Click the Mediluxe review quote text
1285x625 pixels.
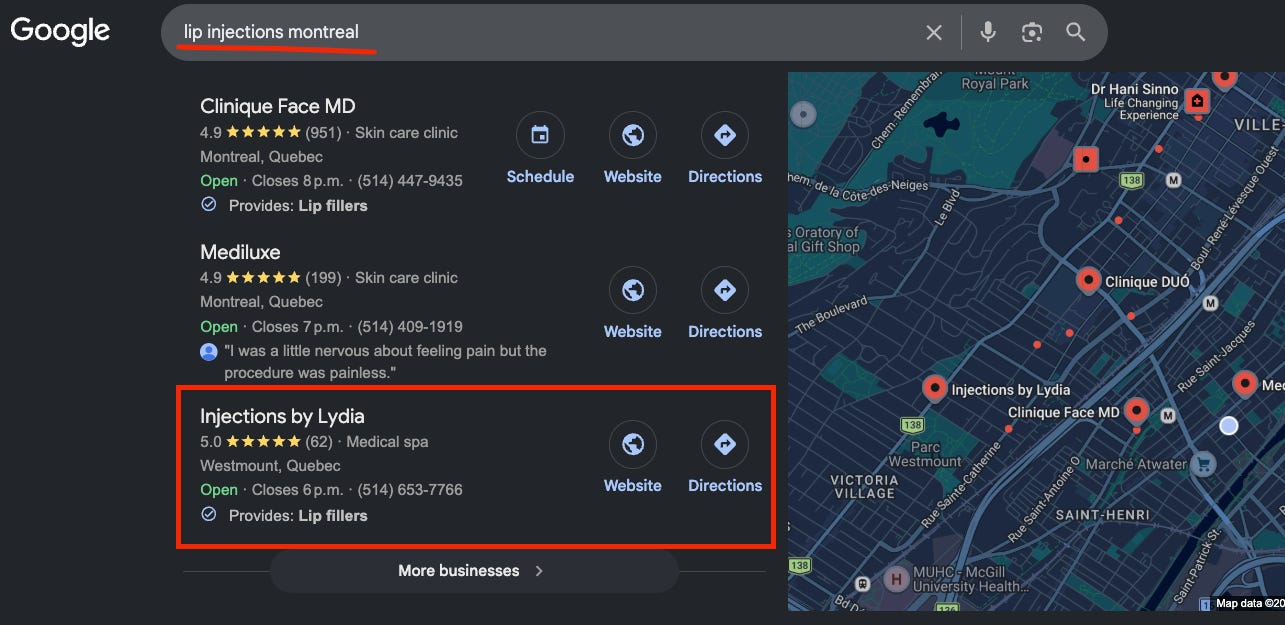(385, 362)
